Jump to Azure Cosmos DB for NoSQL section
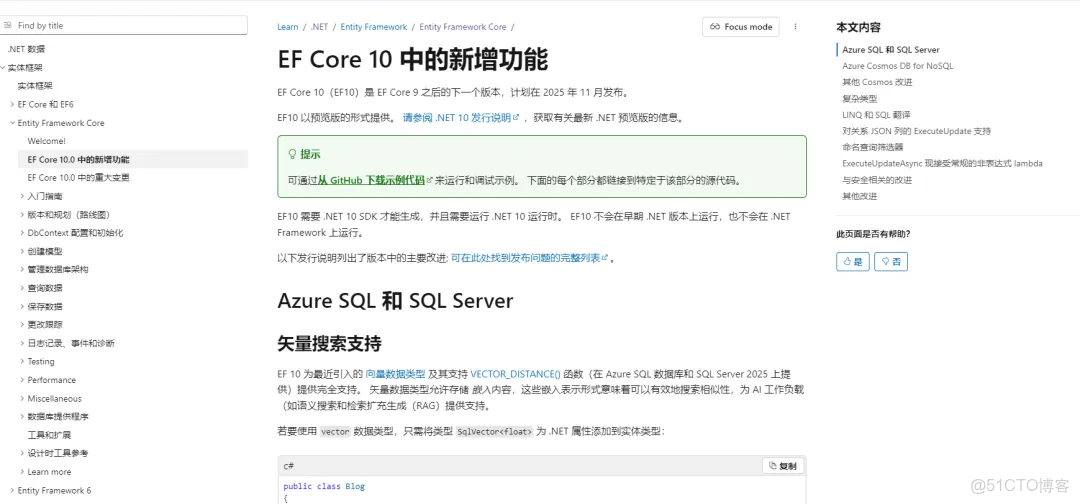The width and height of the screenshot is (1080, 504). pos(897,66)
